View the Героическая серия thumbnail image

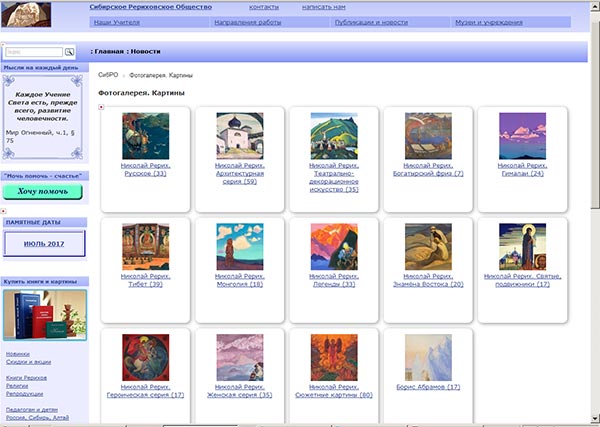[145, 357]
